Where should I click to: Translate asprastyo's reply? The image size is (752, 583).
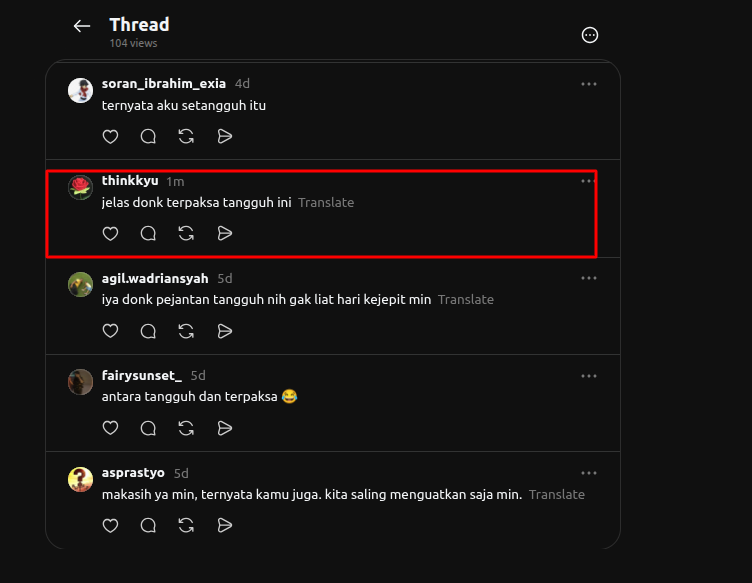pyautogui.click(x=557, y=494)
